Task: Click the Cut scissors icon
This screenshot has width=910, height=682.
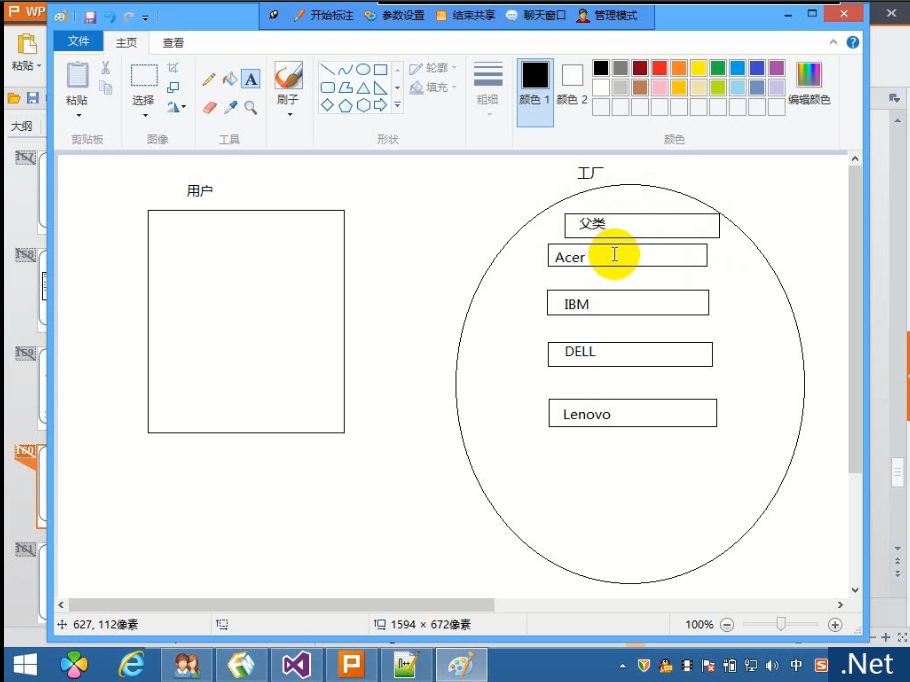Action: (106, 67)
